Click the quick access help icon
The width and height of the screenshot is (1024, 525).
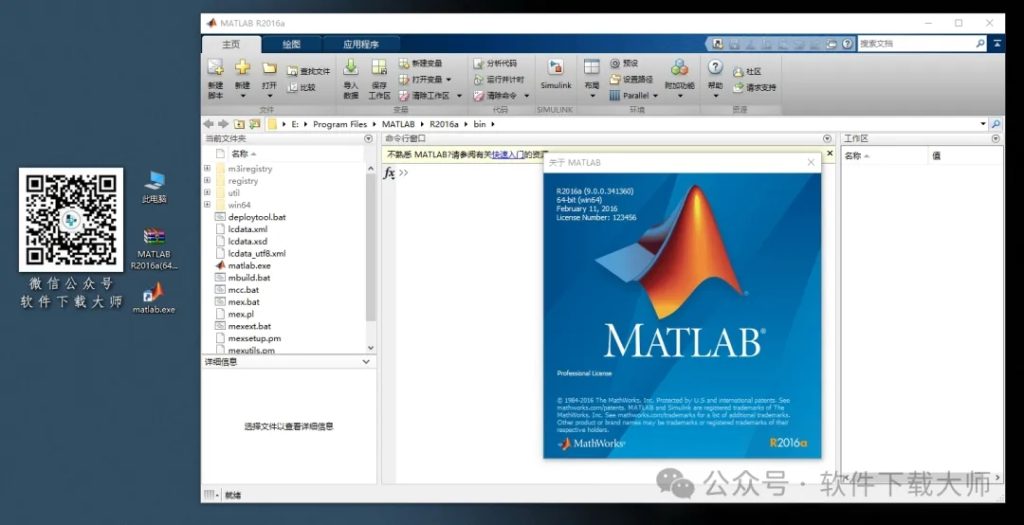point(847,44)
